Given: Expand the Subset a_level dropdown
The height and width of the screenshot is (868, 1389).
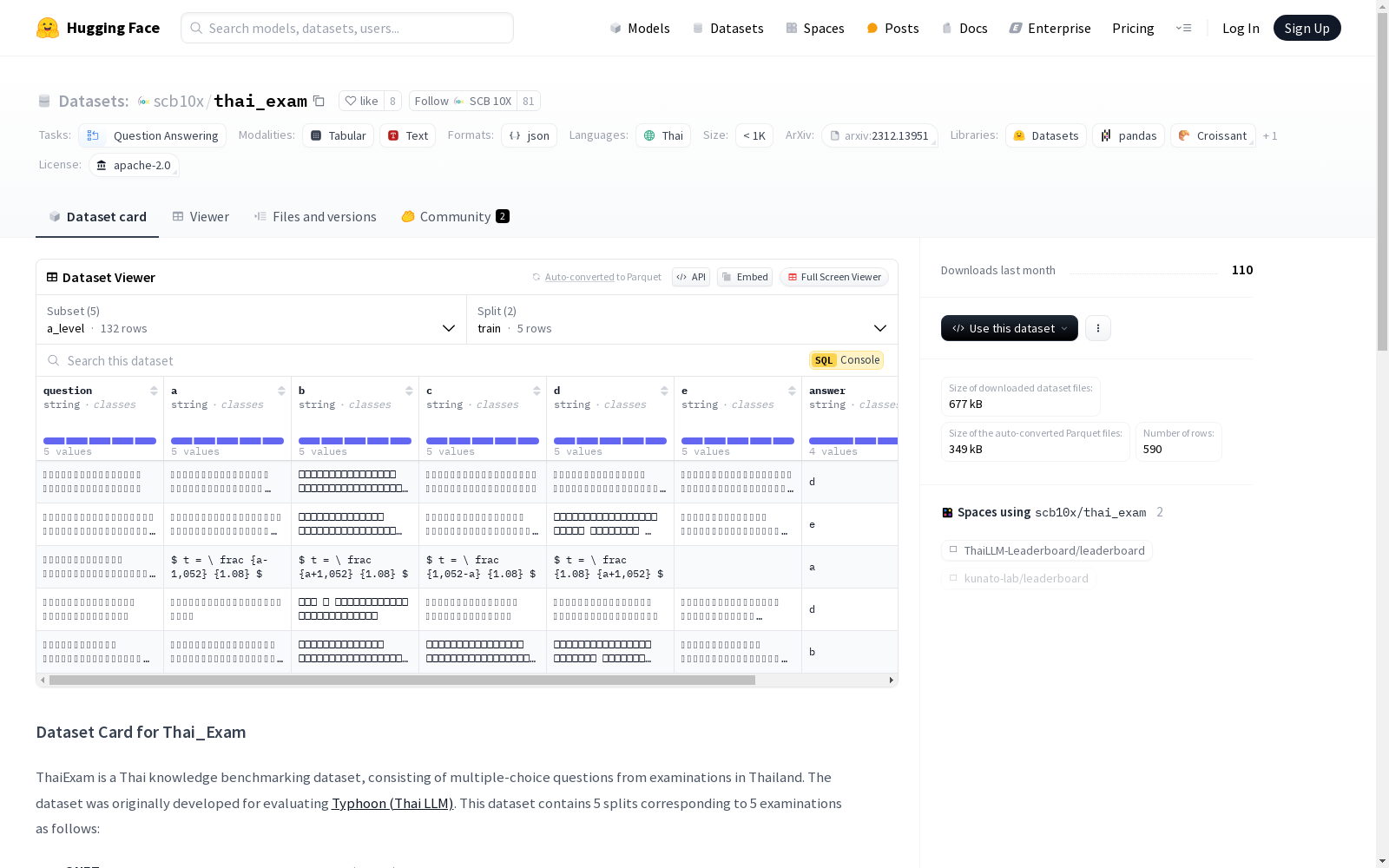Looking at the screenshot, I should [251, 319].
